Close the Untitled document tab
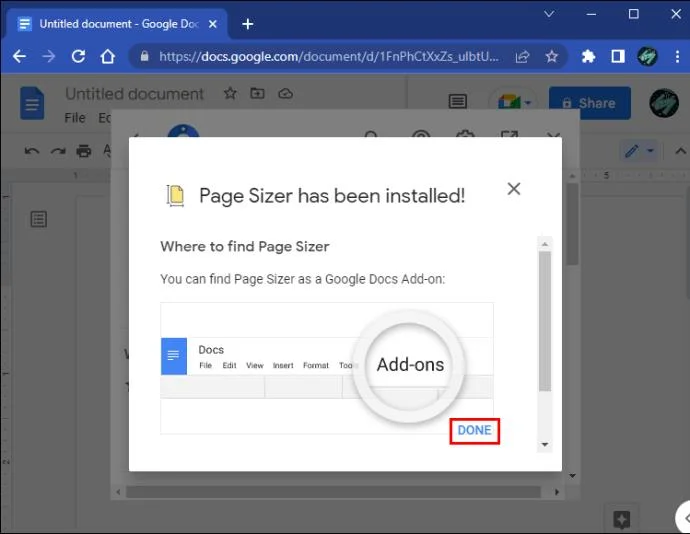Viewport: 690px width, 534px height. coord(213,24)
